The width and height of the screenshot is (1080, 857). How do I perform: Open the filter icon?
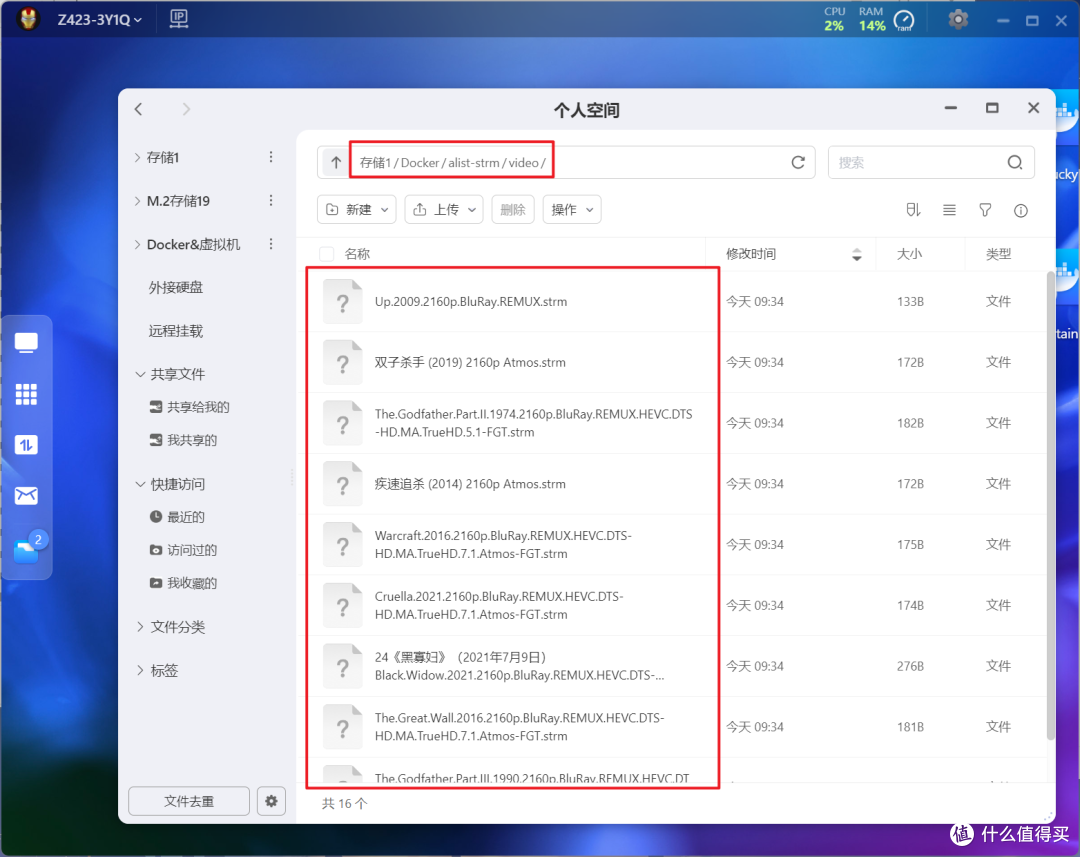coord(985,210)
